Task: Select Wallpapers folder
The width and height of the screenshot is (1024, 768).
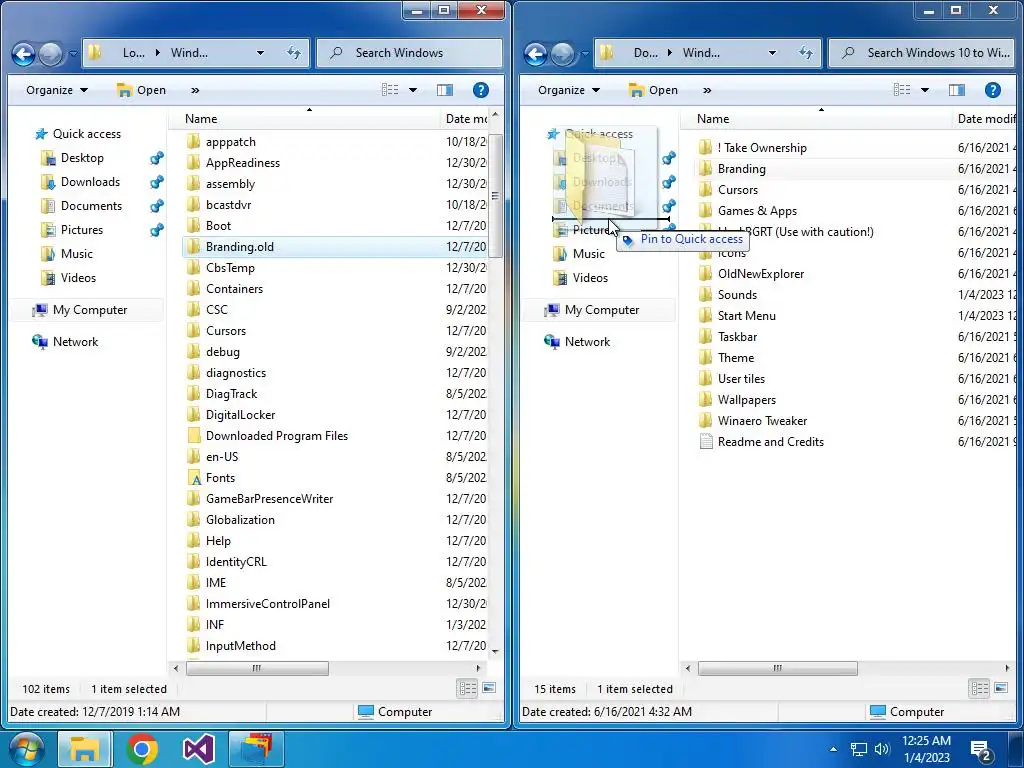Action: coord(746,400)
